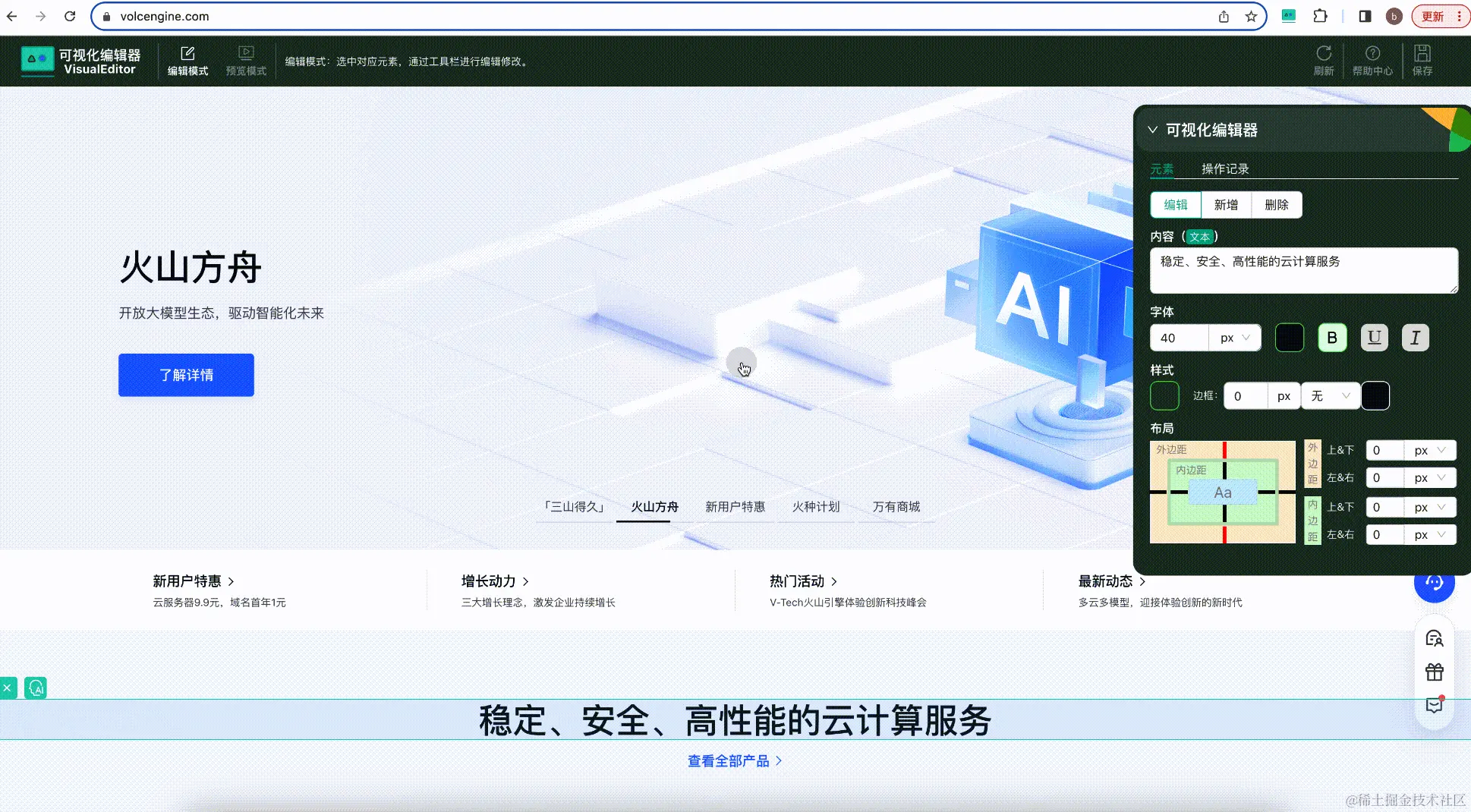Click the 了解详情 blue button
The width and height of the screenshot is (1471, 812).
pyautogui.click(x=185, y=375)
